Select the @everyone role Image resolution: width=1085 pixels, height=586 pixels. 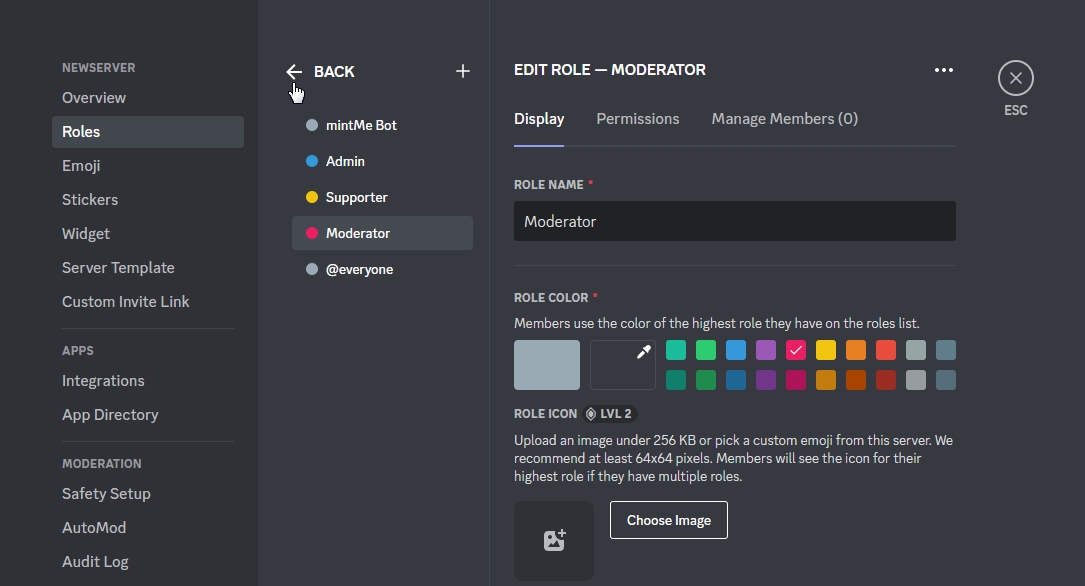359,270
